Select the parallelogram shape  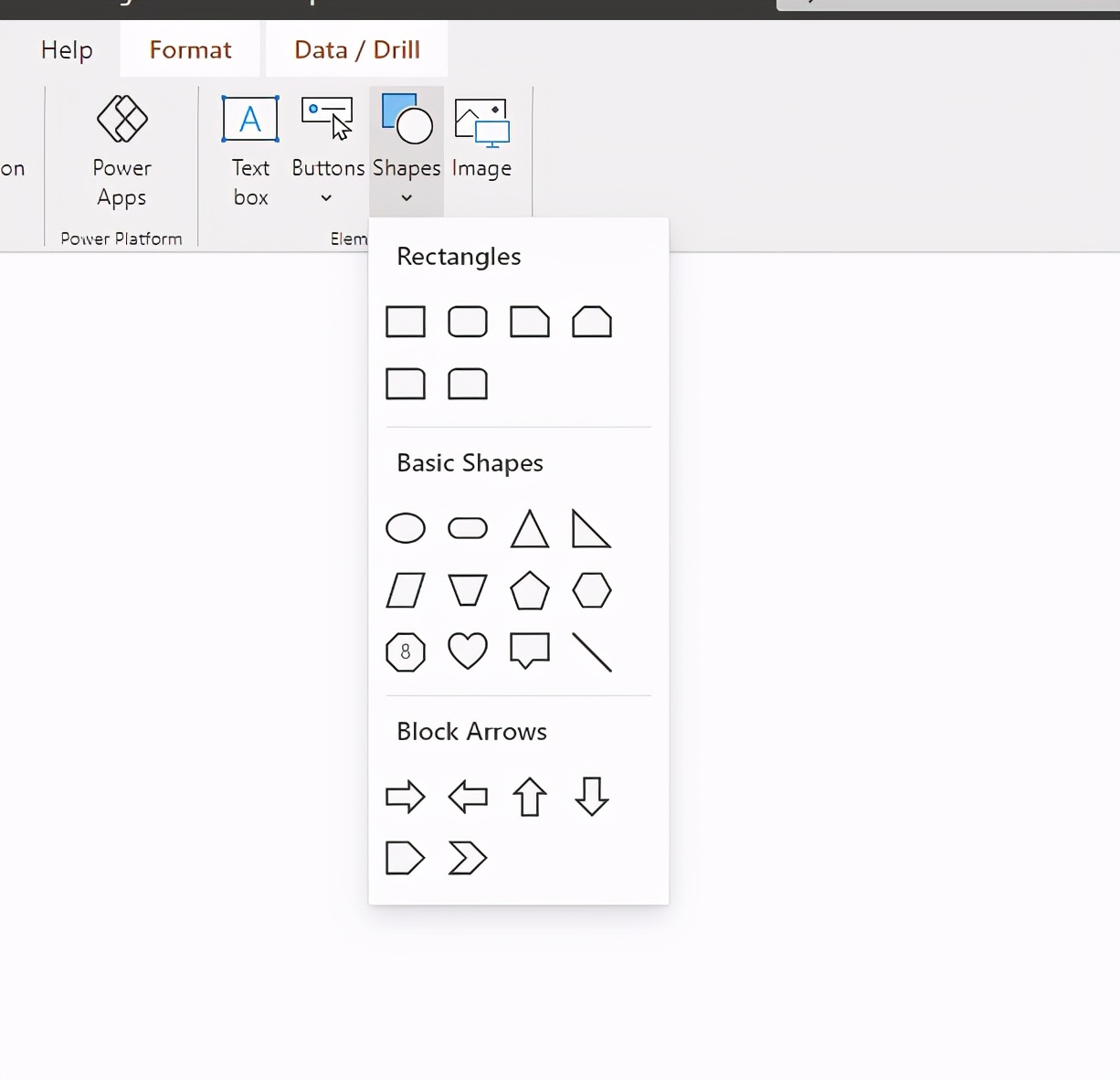pos(406,590)
